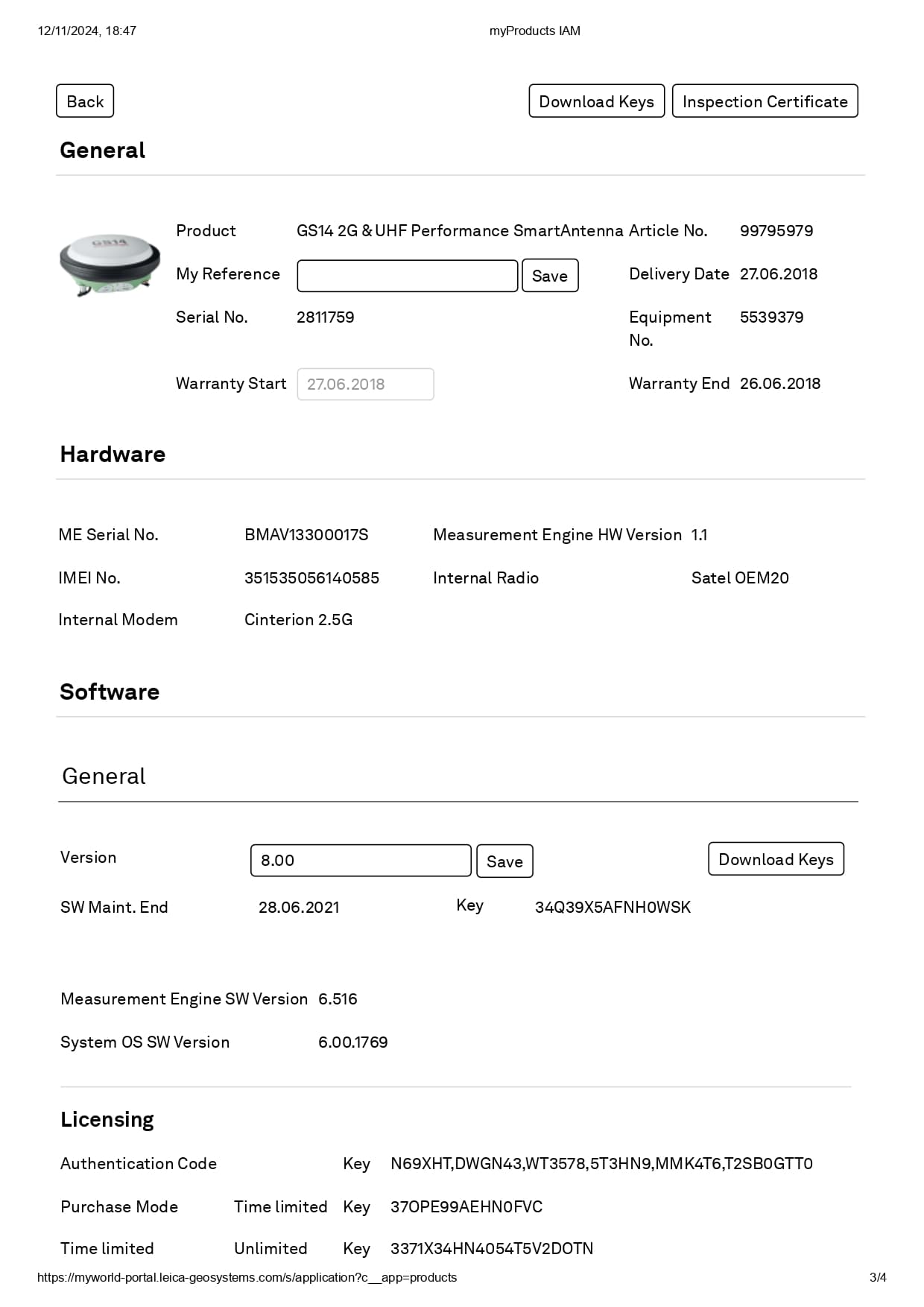Click the myProducts IAM page title

(x=535, y=31)
